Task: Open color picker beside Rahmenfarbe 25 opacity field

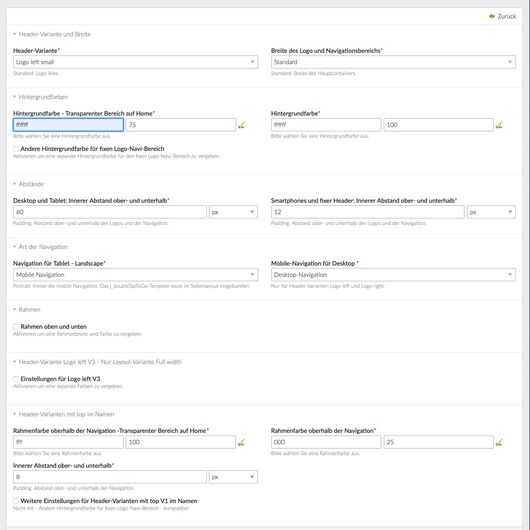Action: (499, 442)
